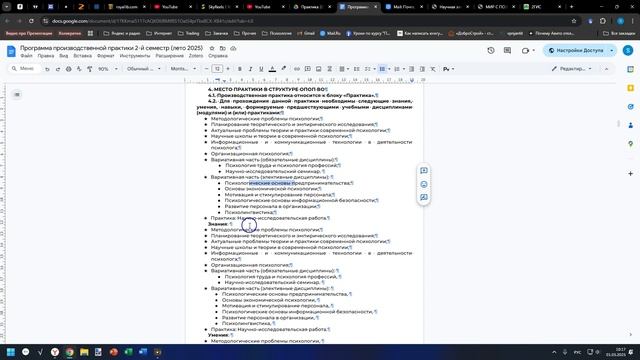Collapse the toolbar menus with chevron

tap(607, 69)
